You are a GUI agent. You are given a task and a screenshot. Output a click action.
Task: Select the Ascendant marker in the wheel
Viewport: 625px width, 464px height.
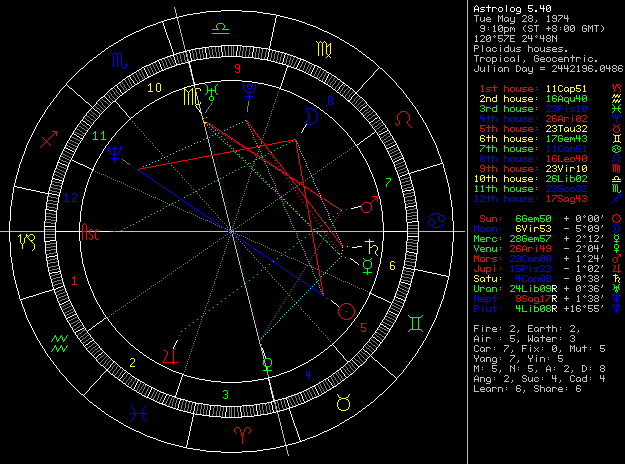click(x=90, y=238)
